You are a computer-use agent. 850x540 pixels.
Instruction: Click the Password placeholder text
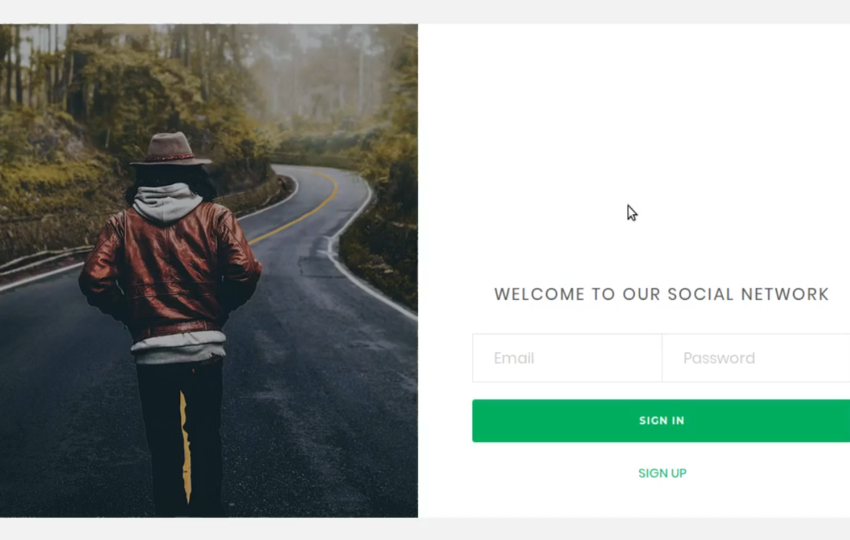tap(719, 358)
